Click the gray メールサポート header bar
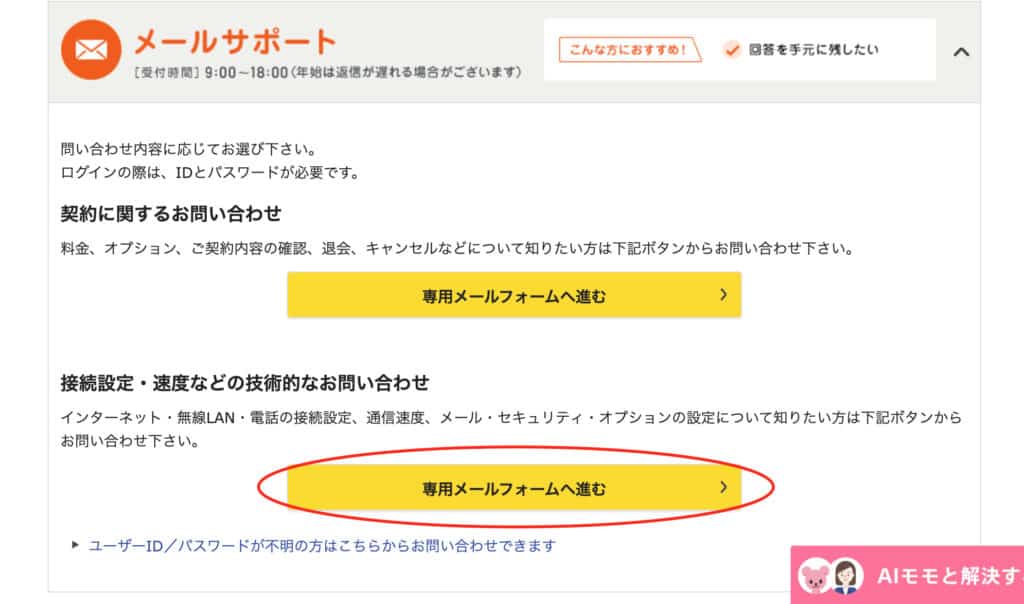The height and width of the screenshot is (604, 1024). (x=514, y=52)
